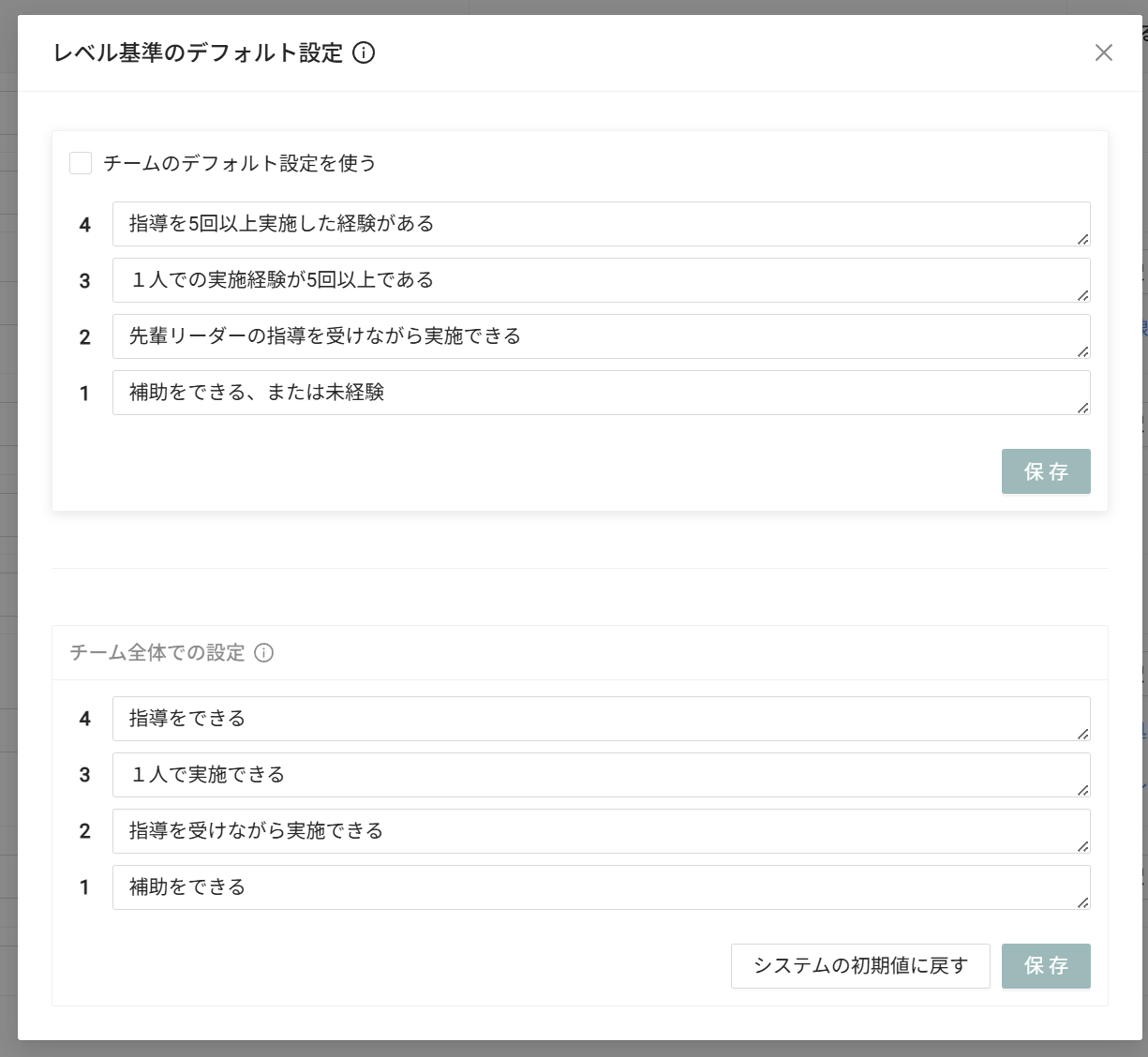Image resolution: width=1148 pixels, height=1057 pixels.
Task: Click info icon next to チーム全体での設定
Action: (x=264, y=653)
